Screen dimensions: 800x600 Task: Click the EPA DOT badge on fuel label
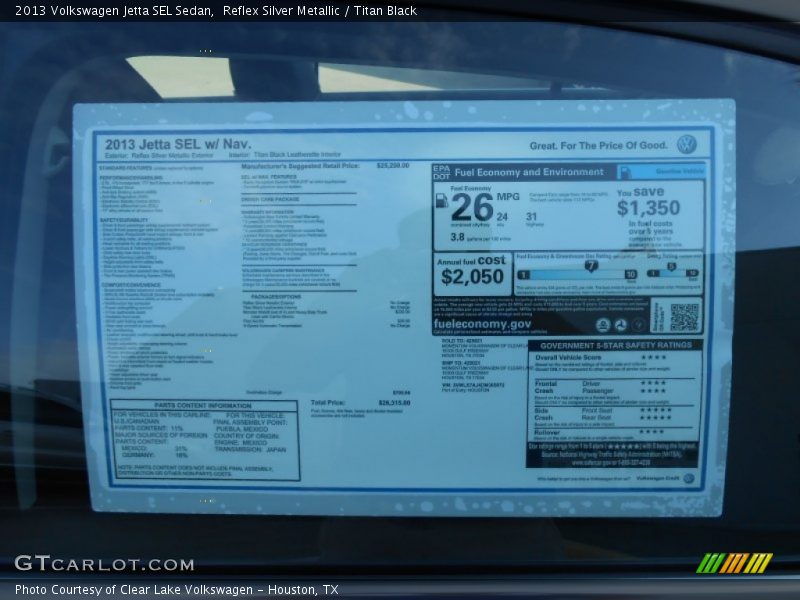441,172
